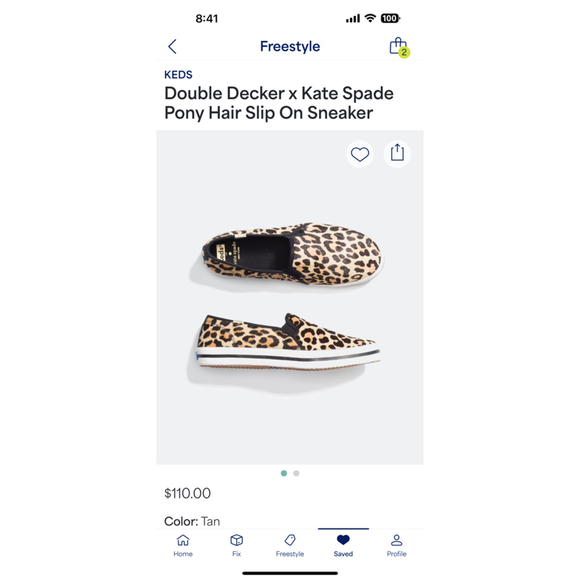Switch to the Fix tab
This screenshot has height=580, width=580.
click(x=236, y=546)
